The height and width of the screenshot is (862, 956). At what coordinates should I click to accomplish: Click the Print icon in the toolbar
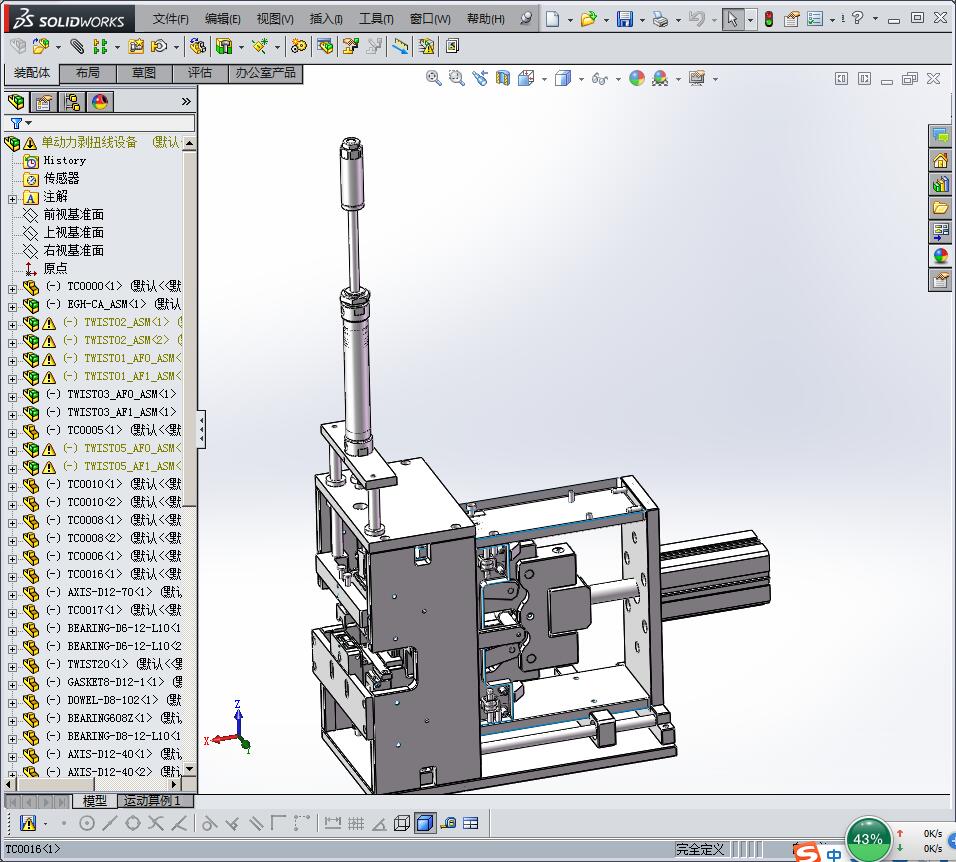(659, 19)
